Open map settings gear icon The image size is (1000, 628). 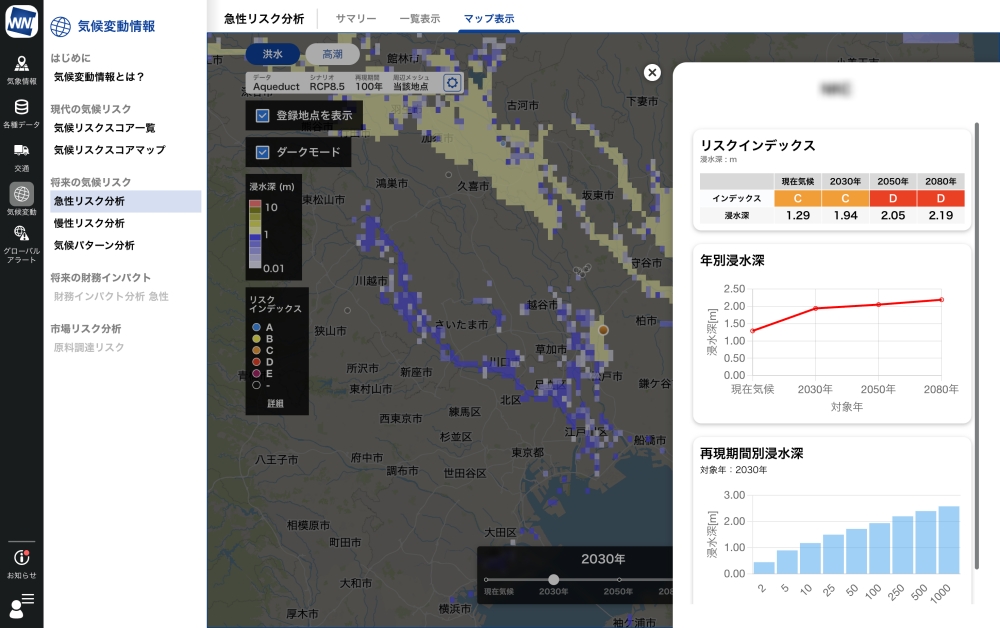pyautogui.click(x=452, y=83)
